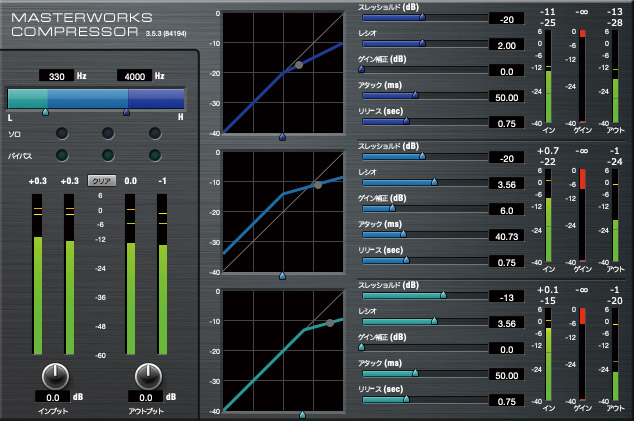Toggle solo for the mid band

108,133
